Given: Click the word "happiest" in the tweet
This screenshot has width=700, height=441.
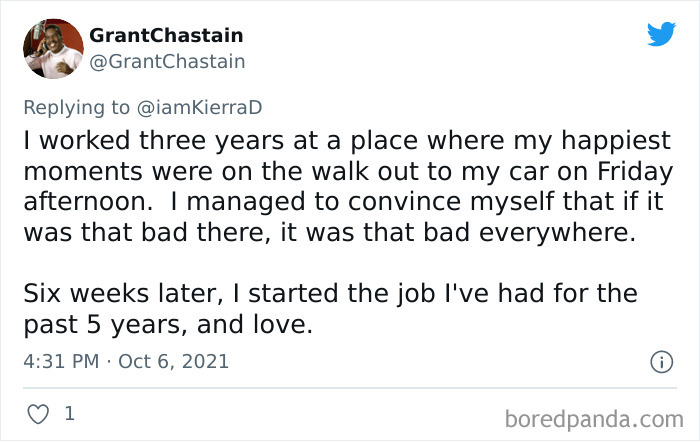Looking at the screenshot, I should [x=577, y=141].
